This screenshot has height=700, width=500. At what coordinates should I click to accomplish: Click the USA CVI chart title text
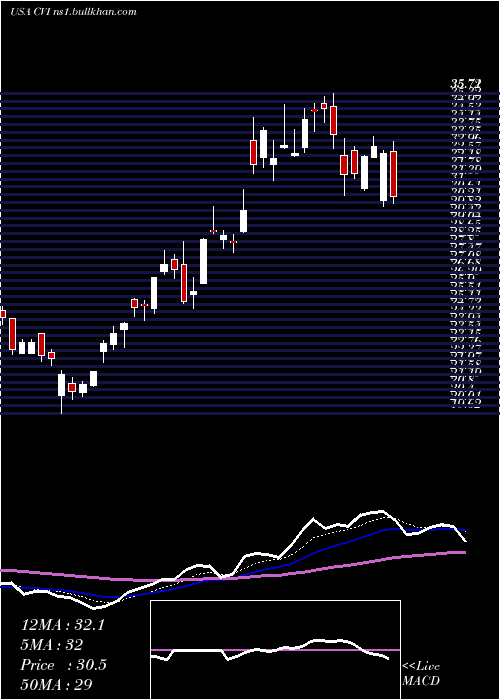[x=73, y=12]
